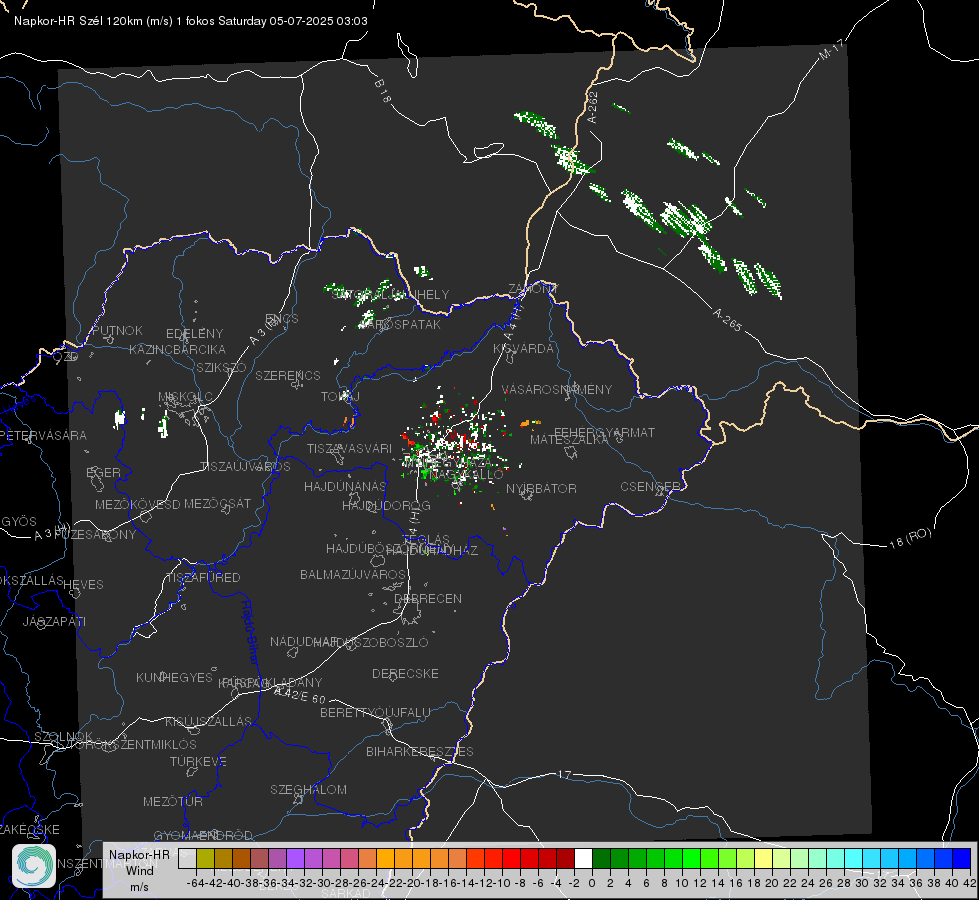Click the KAZINCBARCIKA town label
Image resolution: width=979 pixels, height=900 pixels.
[x=177, y=349]
